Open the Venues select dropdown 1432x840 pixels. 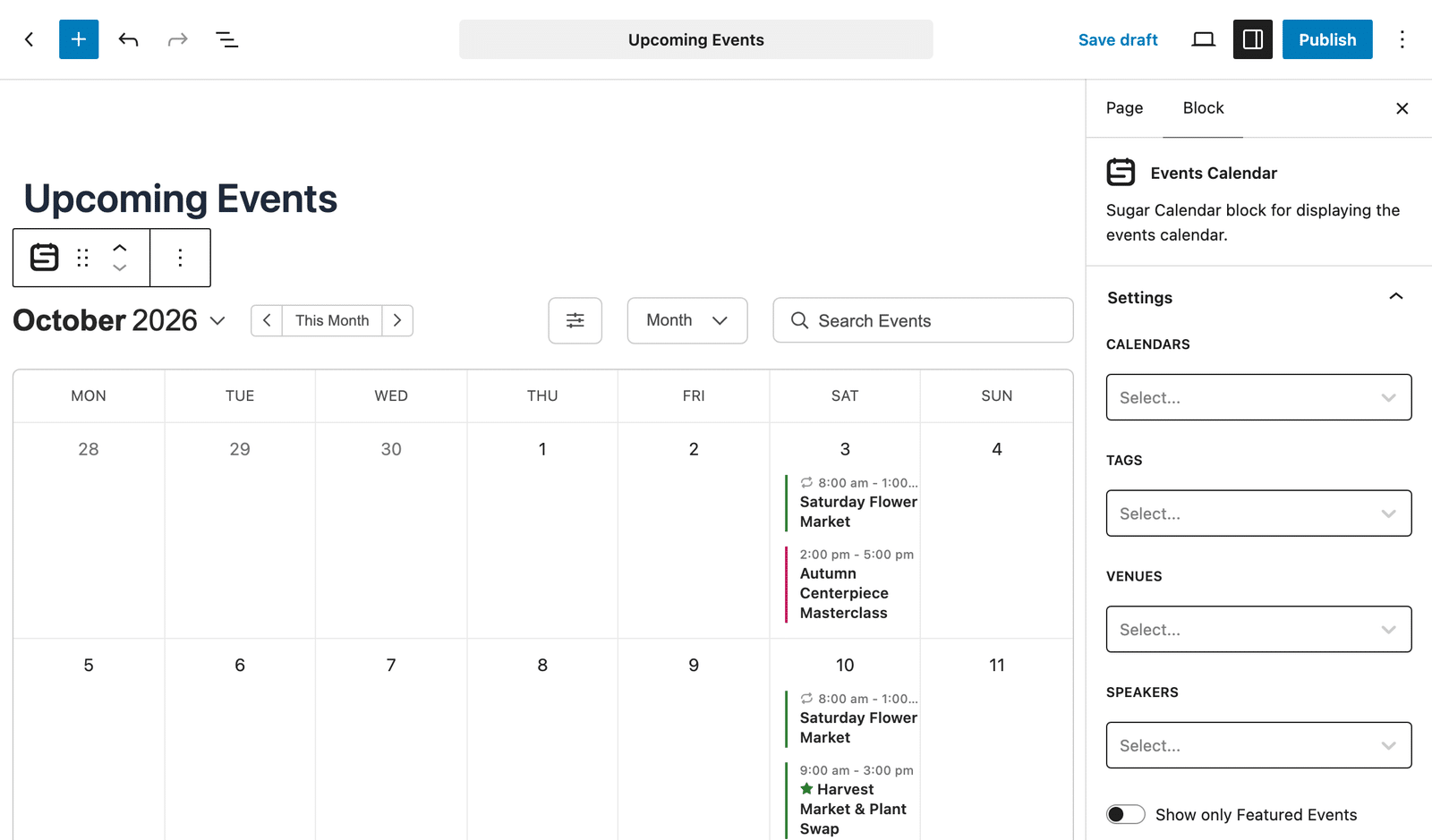click(1258, 629)
